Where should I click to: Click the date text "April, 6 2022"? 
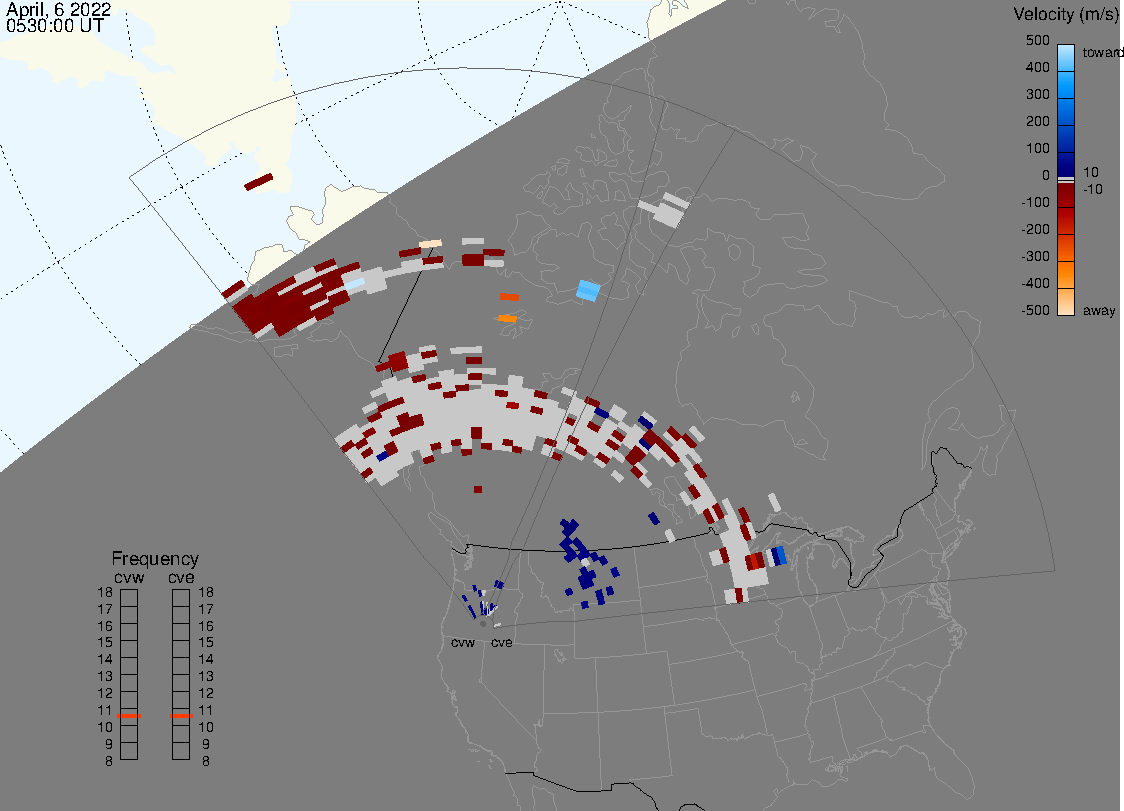[x=59, y=9]
